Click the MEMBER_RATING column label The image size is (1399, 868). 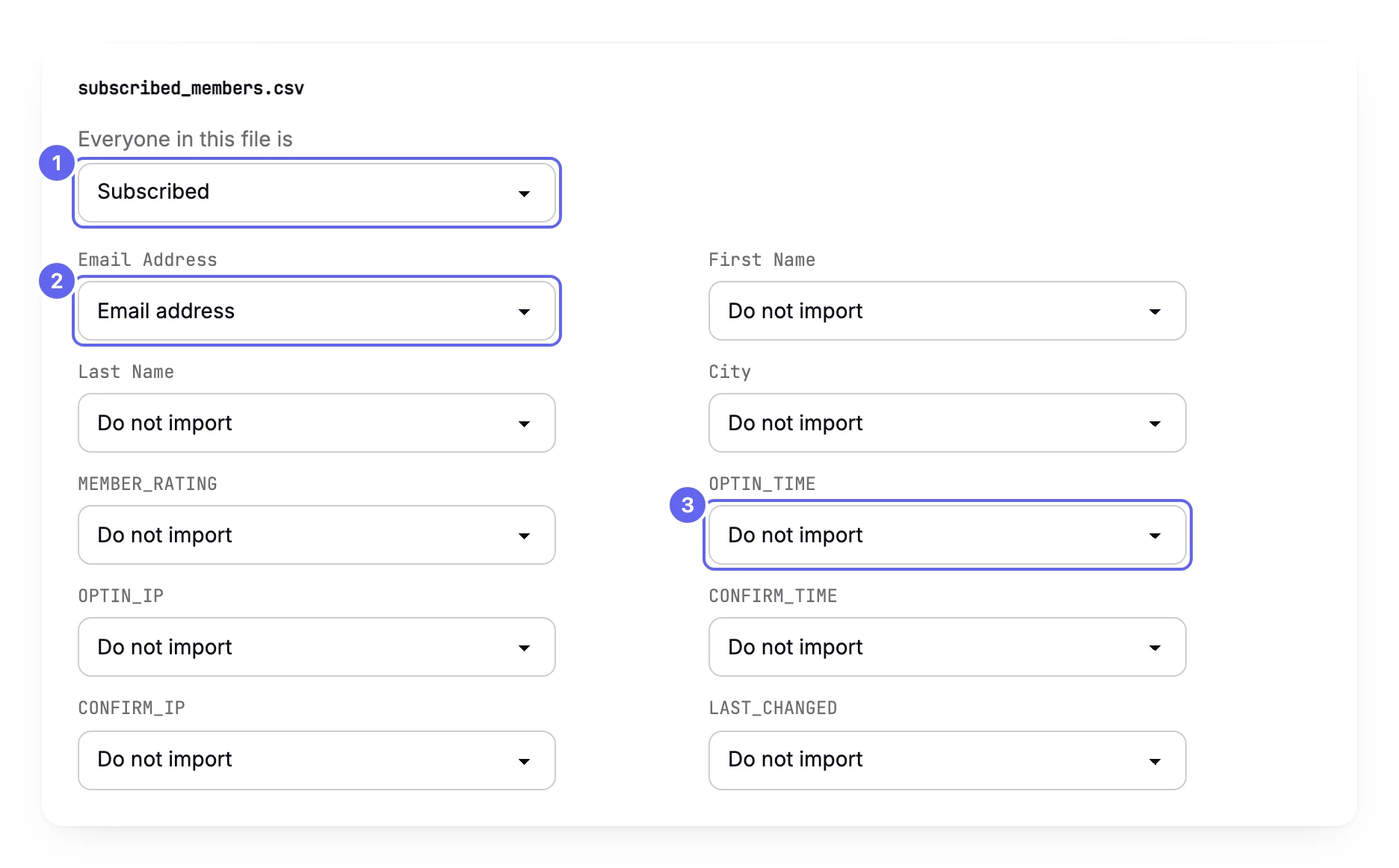(148, 484)
